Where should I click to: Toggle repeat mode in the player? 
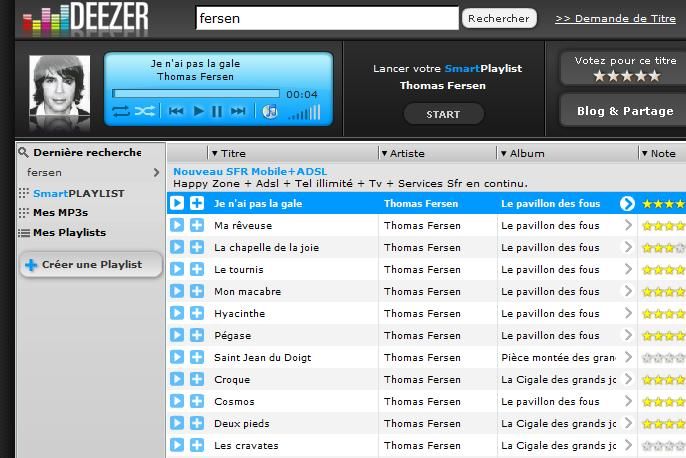pyautogui.click(x=121, y=112)
